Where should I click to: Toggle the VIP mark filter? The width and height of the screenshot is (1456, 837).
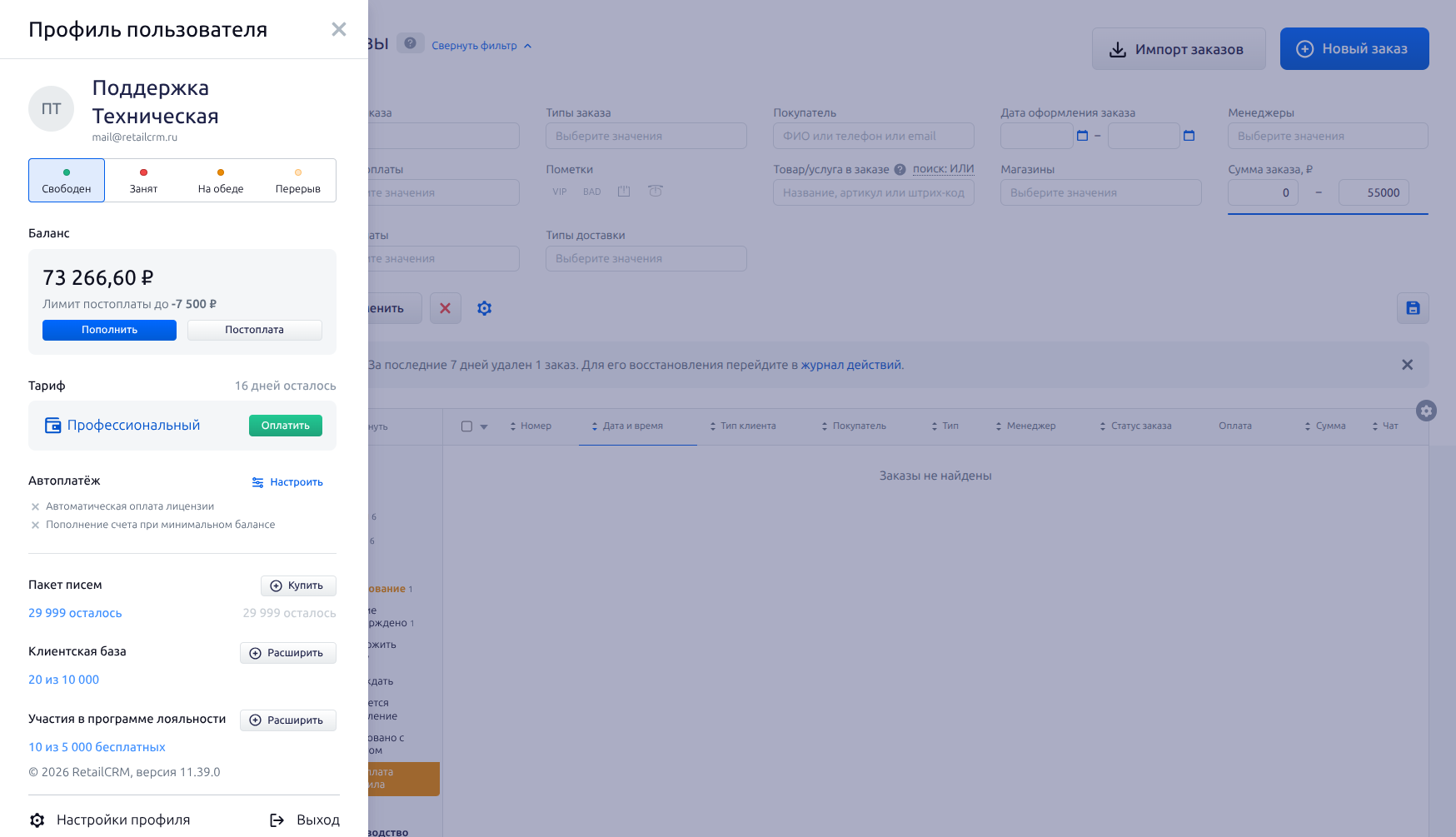(x=560, y=192)
